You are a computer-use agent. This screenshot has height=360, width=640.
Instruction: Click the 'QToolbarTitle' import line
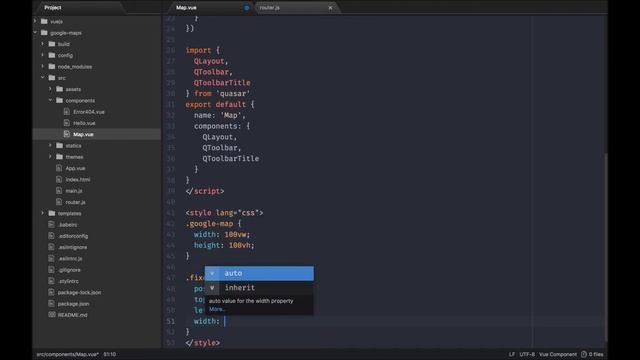(222, 83)
